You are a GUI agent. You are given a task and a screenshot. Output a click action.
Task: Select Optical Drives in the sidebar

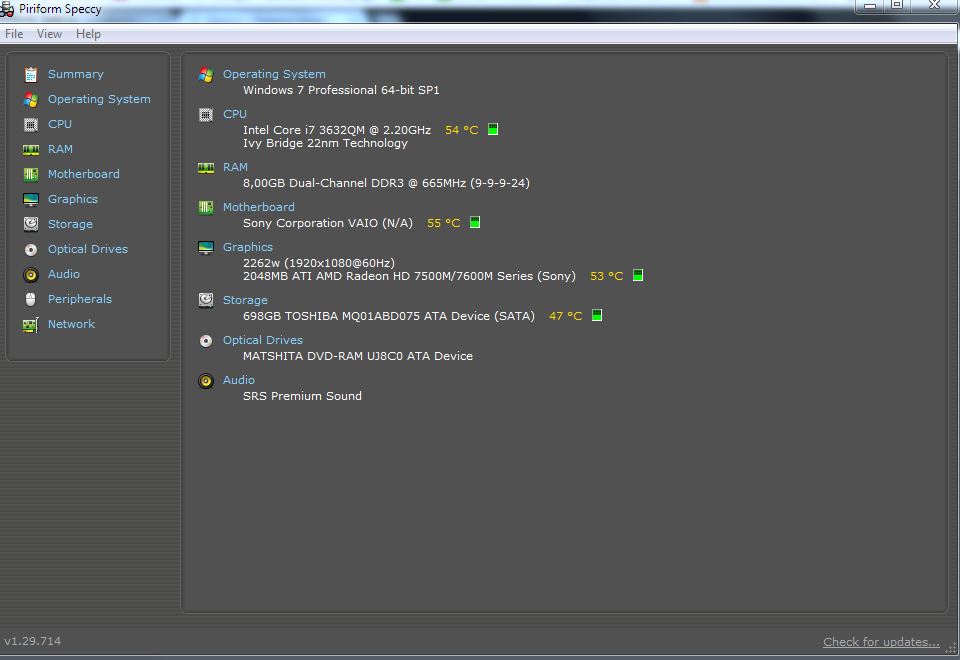point(88,249)
